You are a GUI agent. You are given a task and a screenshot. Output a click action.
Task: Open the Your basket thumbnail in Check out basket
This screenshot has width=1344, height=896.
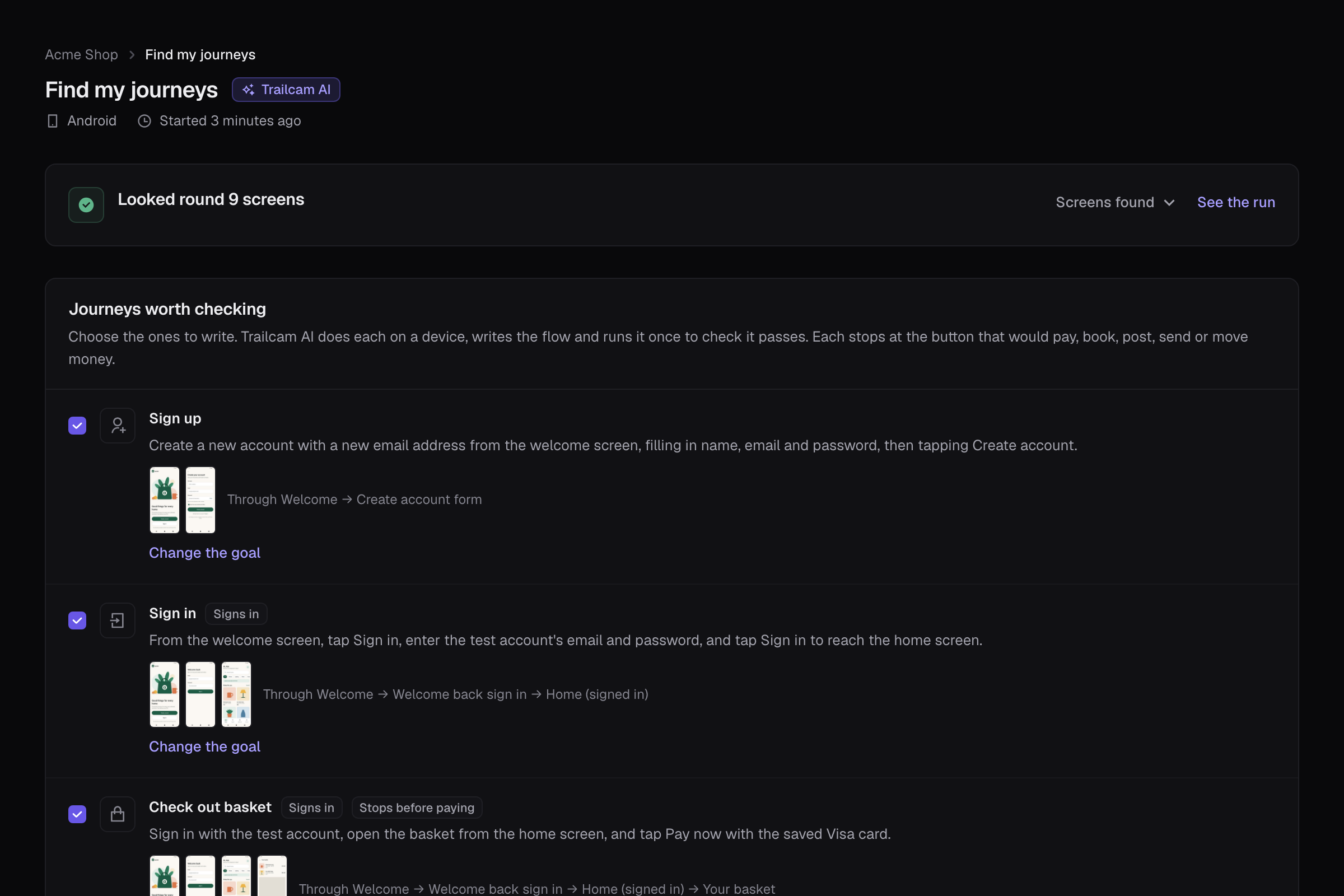272,876
